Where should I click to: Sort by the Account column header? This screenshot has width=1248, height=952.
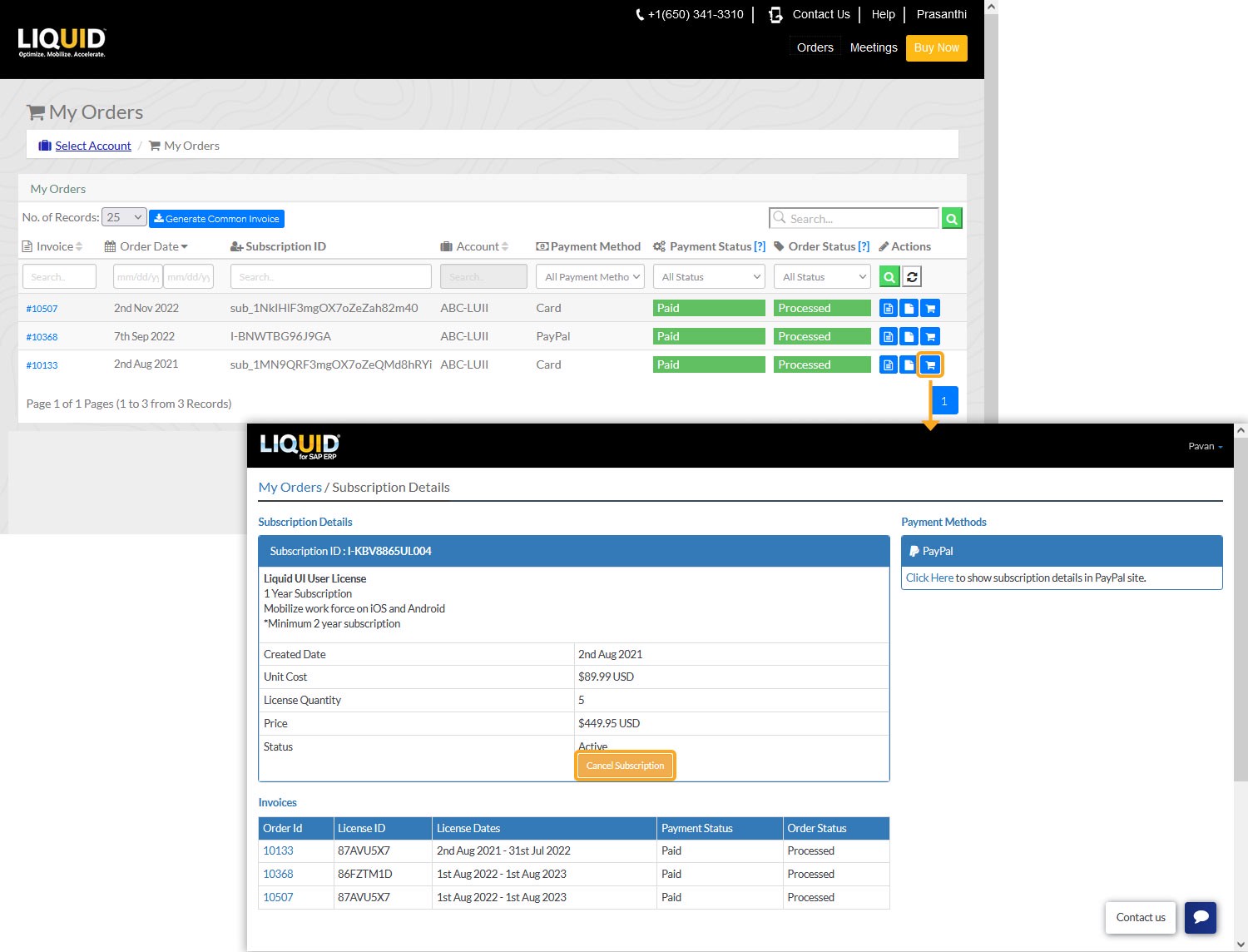474,246
